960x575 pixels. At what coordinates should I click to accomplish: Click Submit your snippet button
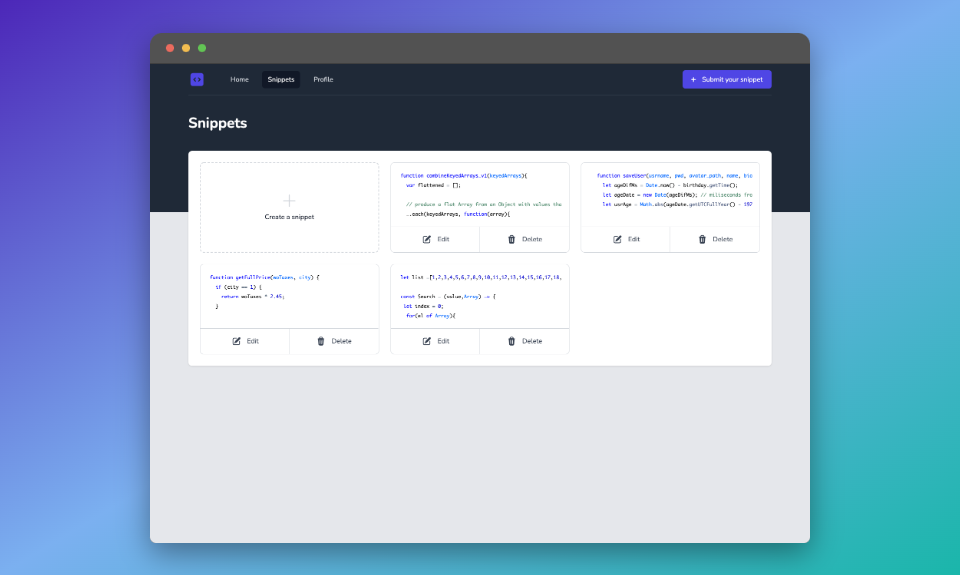pyautogui.click(x=727, y=80)
